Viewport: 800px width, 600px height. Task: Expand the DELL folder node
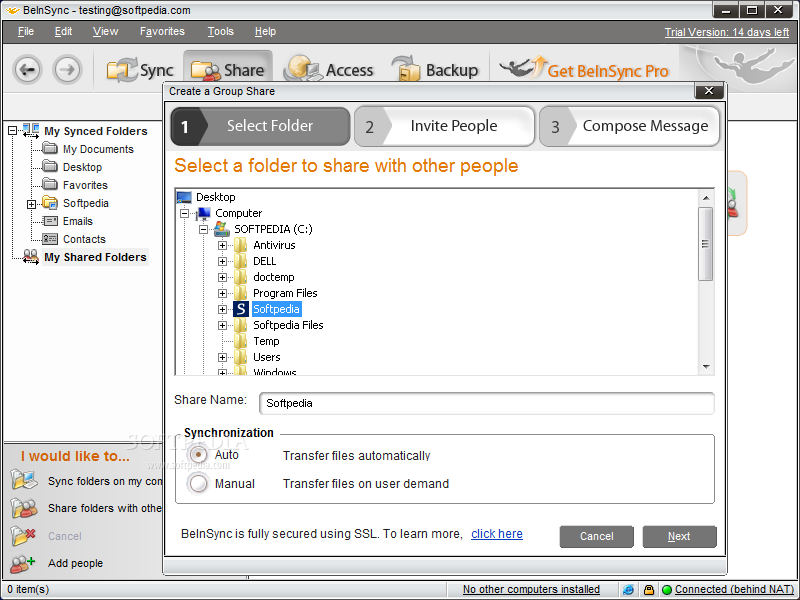(222, 261)
